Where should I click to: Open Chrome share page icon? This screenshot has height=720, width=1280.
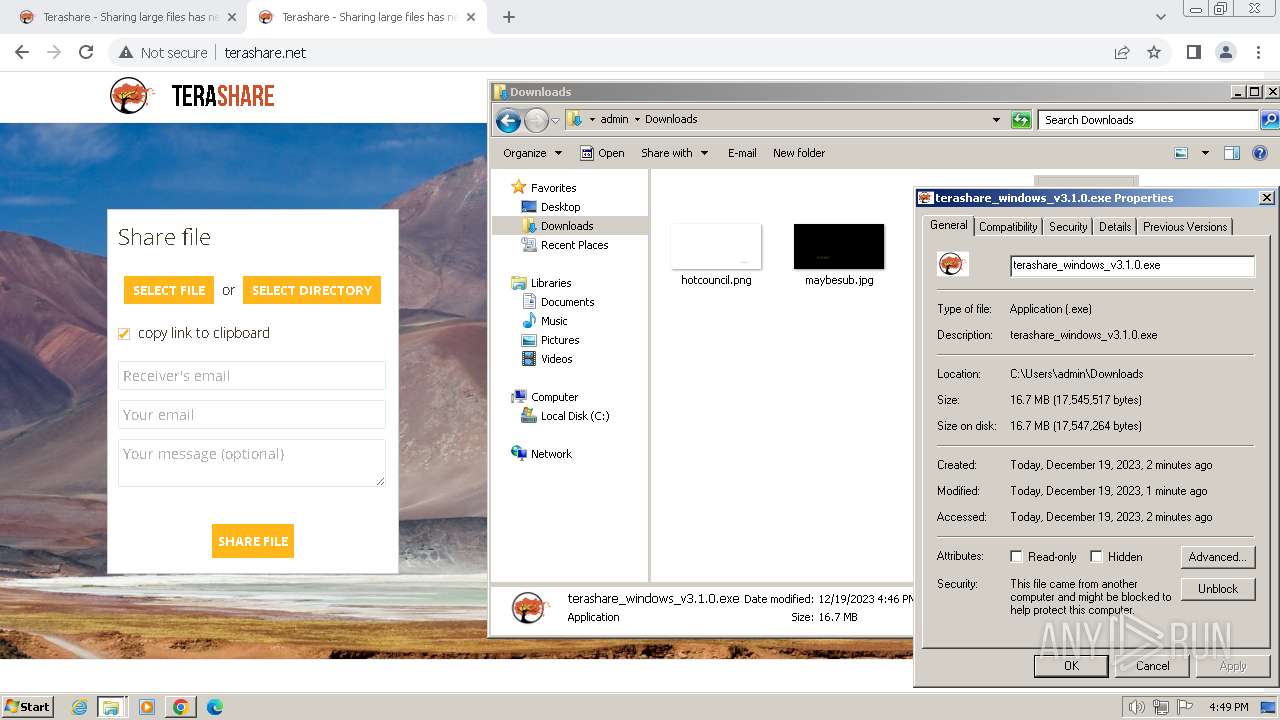[x=1122, y=52]
